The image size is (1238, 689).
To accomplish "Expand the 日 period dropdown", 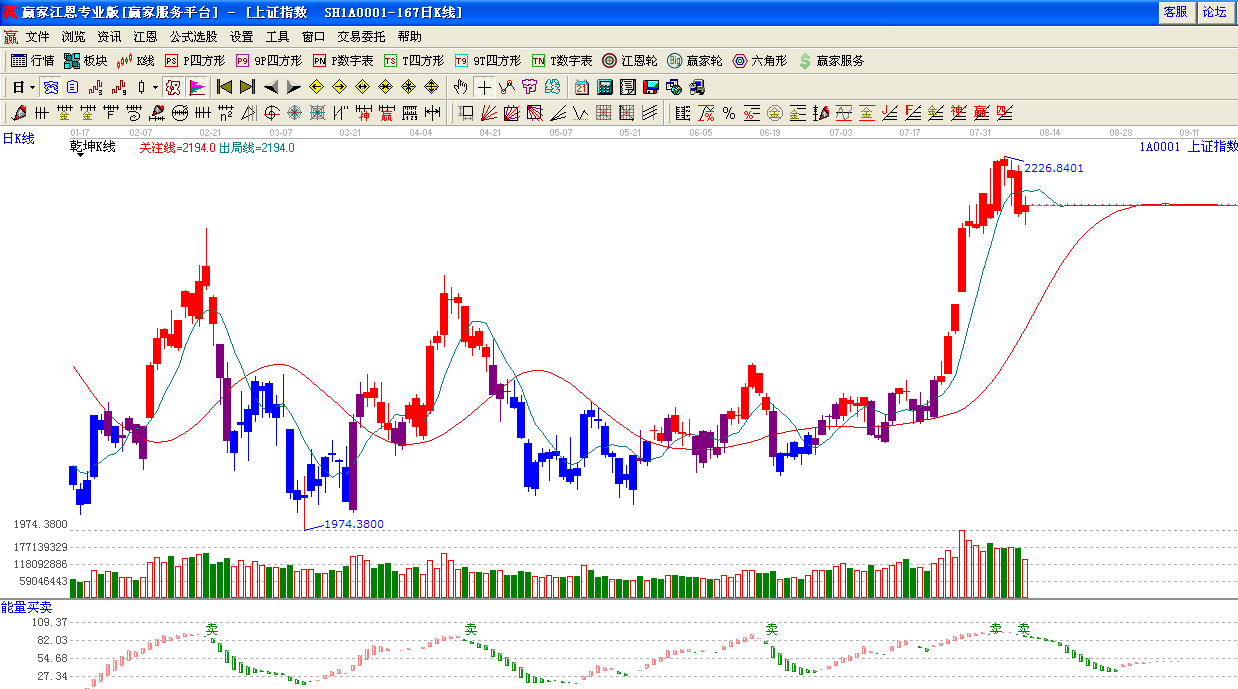I will coord(32,87).
